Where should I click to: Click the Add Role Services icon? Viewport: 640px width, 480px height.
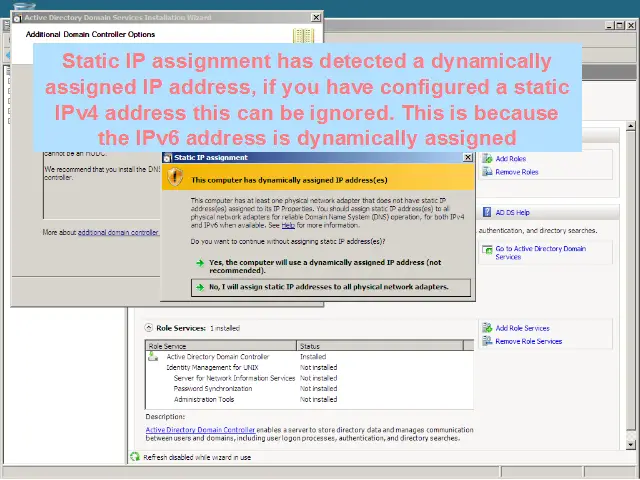[487, 328]
